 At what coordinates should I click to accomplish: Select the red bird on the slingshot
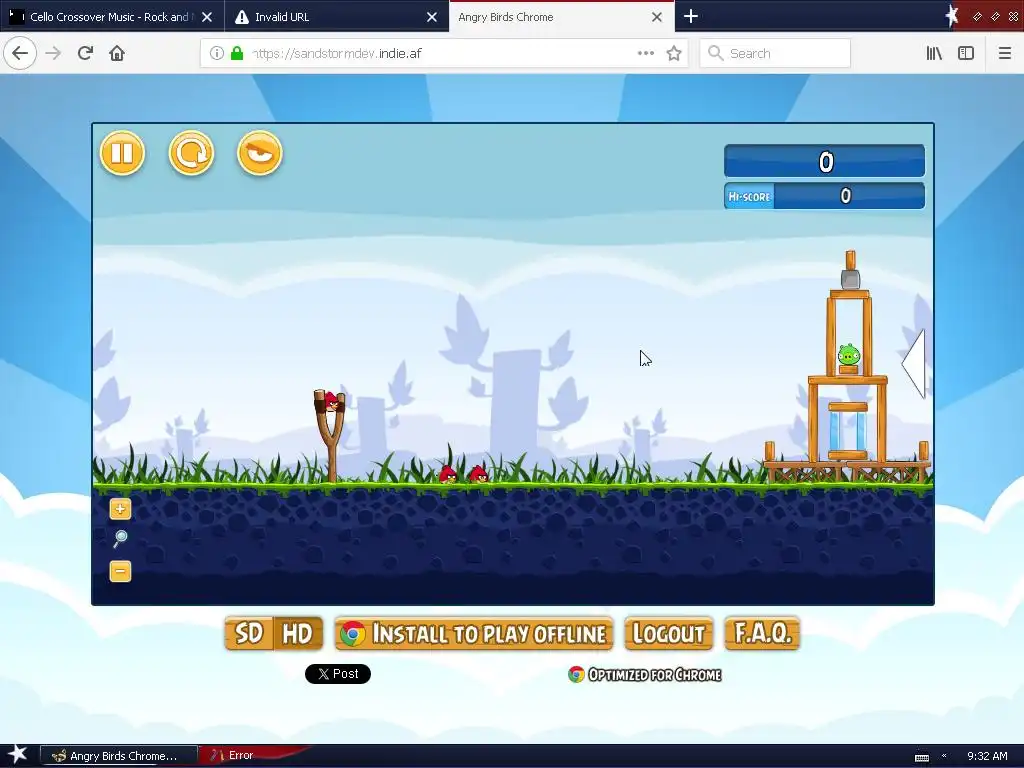click(x=332, y=401)
